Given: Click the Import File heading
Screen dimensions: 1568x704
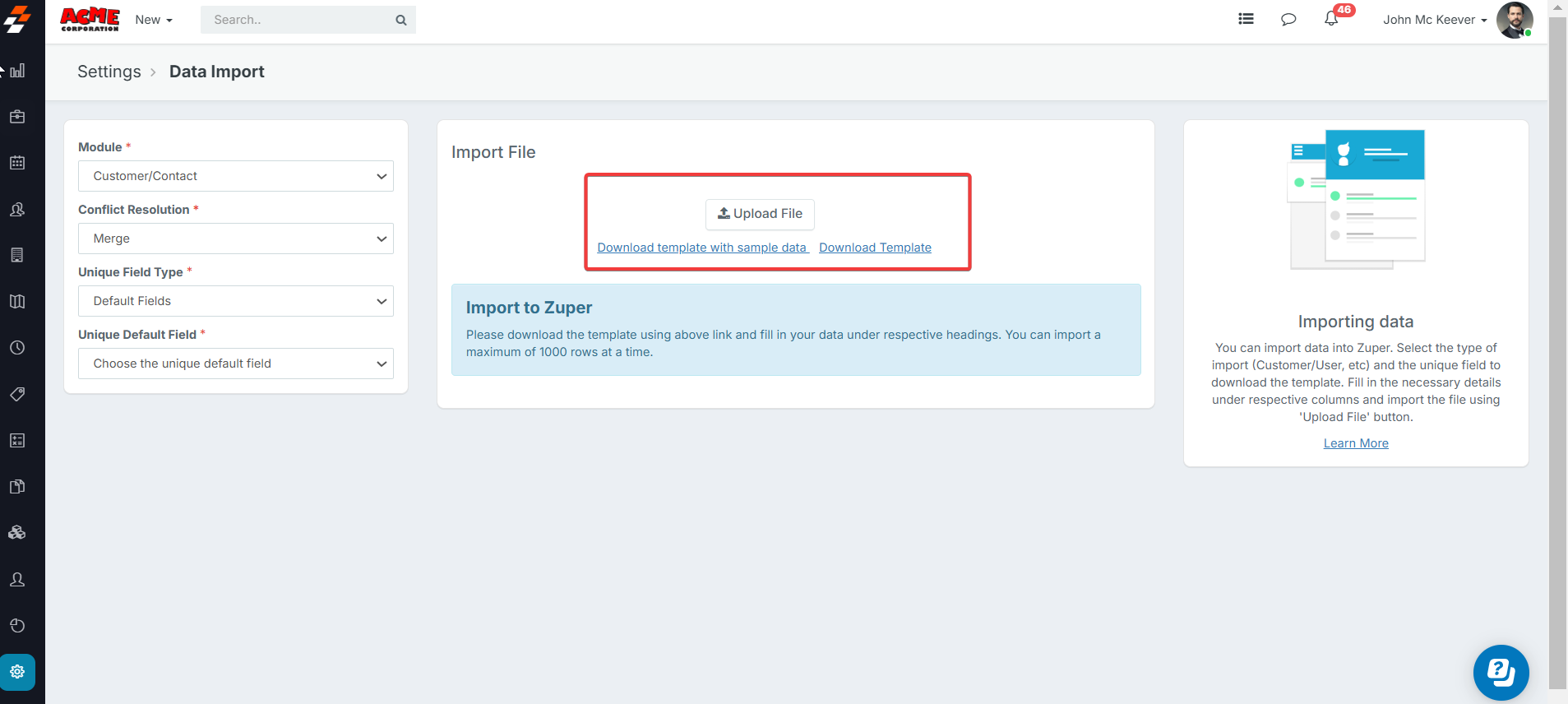Looking at the screenshot, I should (493, 152).
